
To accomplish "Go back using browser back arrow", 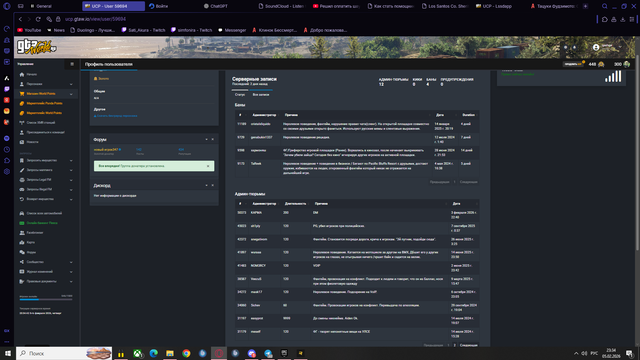I will (20, 19).
